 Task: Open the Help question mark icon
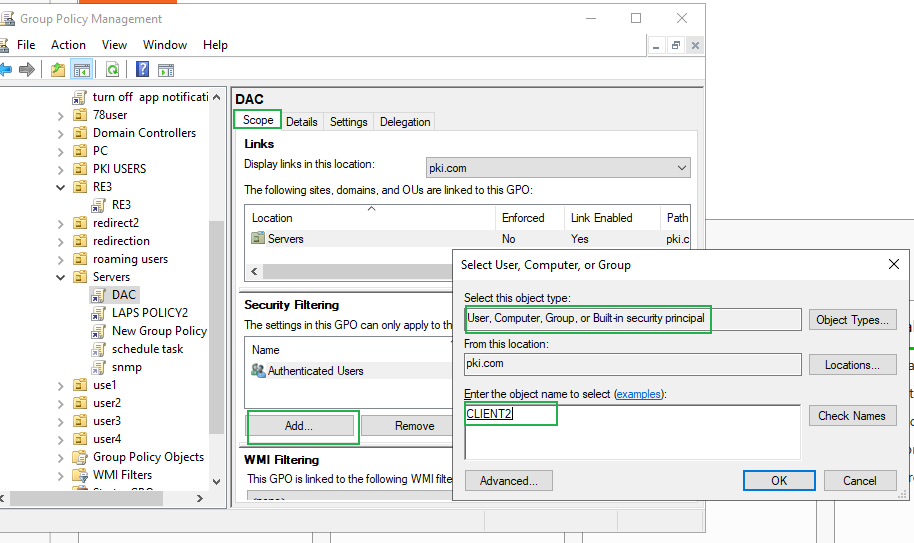[142, 69]
